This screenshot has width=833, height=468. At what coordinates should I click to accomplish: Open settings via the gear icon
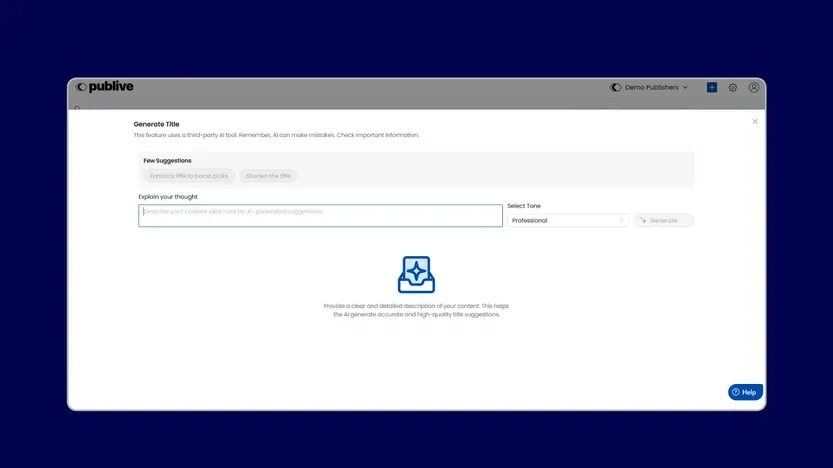click(x=733, y=88)
